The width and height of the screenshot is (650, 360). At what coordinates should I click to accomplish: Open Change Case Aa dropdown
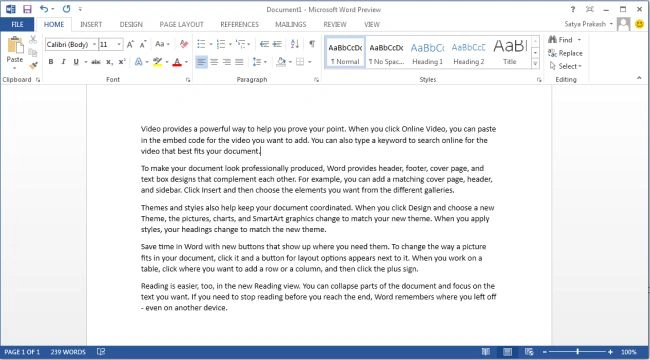point(162,44)
